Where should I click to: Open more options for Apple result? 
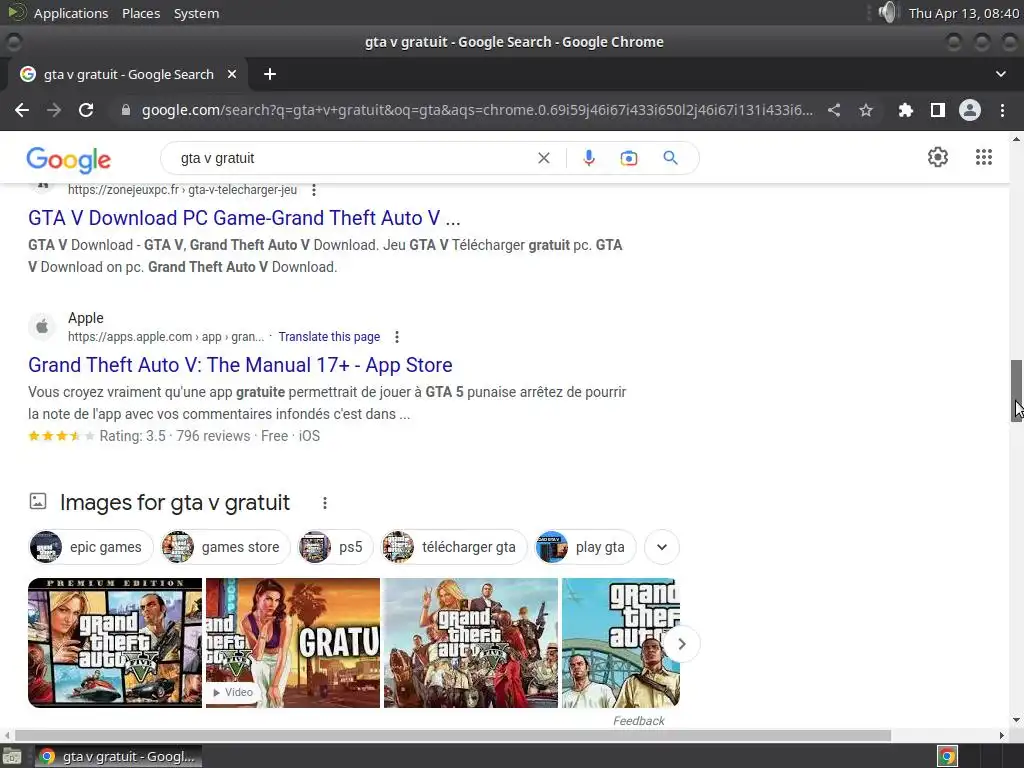pos(396,337)
